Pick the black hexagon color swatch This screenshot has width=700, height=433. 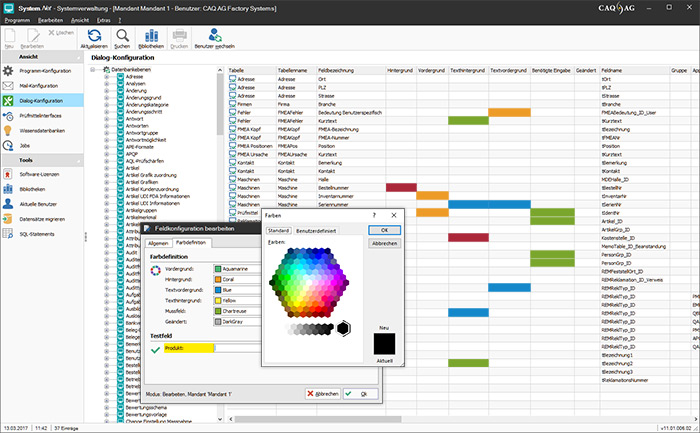click(343, 327)
